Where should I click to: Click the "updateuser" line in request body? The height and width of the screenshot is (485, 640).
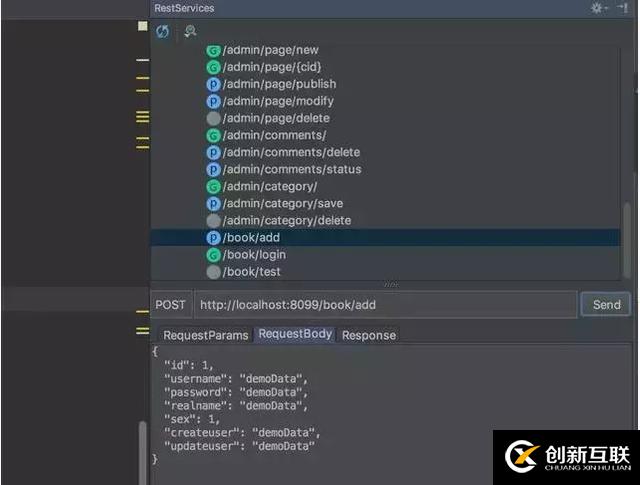[239, 446]
